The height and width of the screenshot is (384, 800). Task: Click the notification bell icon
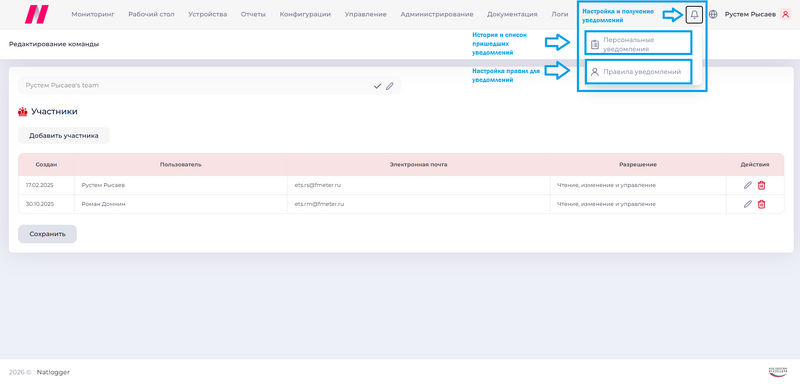(x=694, y=15)
